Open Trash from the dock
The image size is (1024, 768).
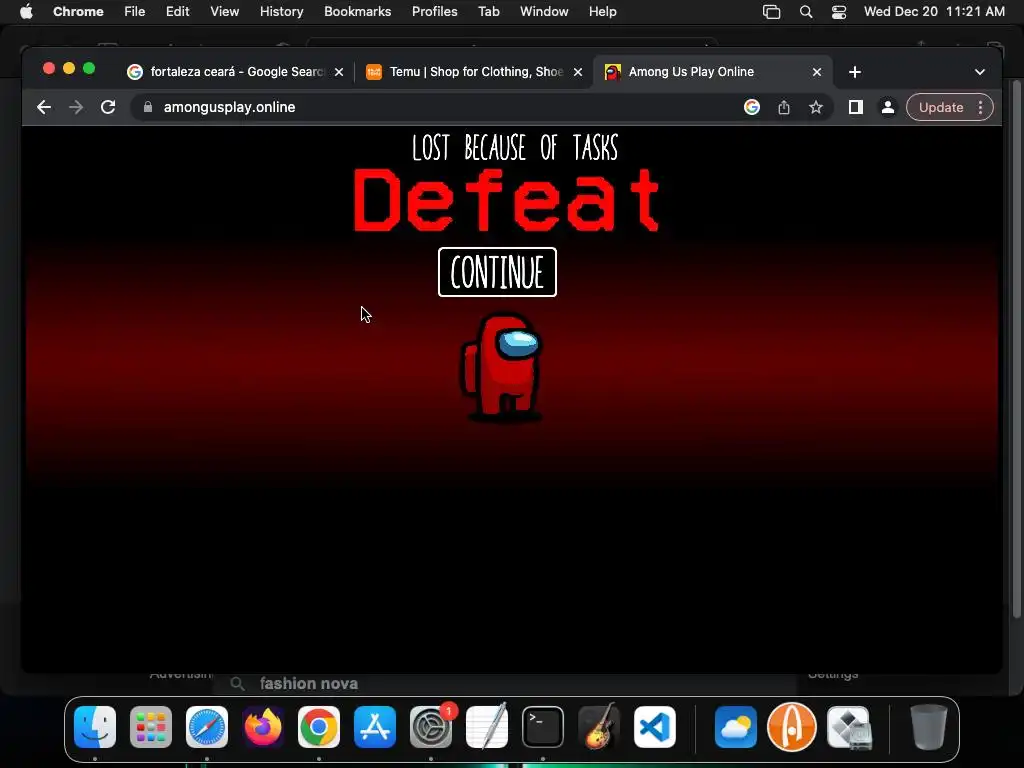coord(929,727)
